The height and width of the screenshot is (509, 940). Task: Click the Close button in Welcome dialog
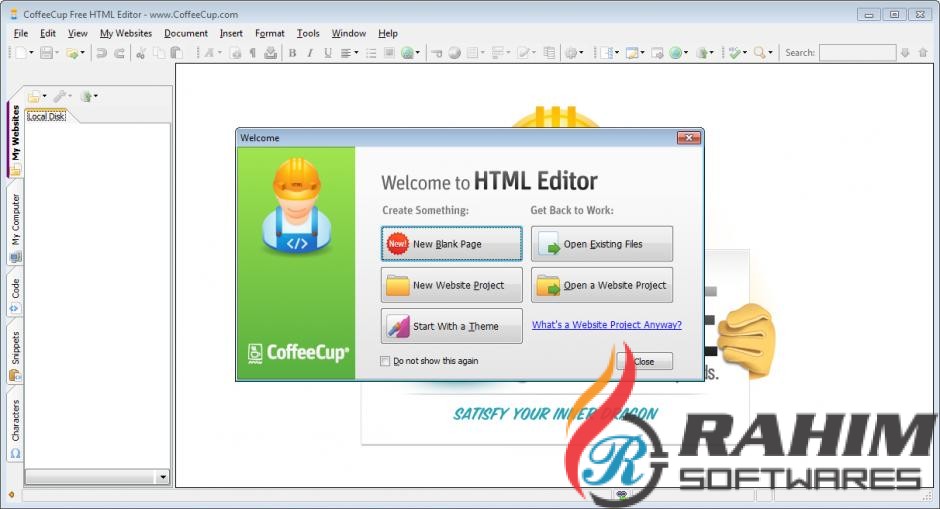coord(644,361)
